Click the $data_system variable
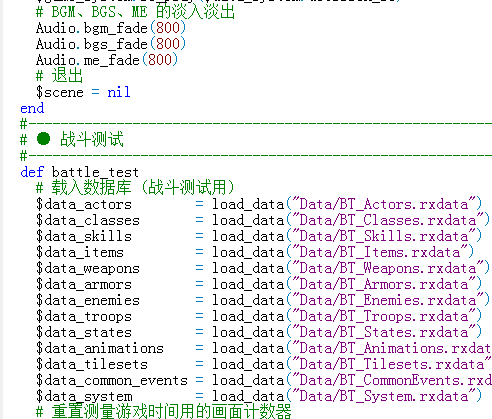This screenshot has height=419, width=492. [84, 396]
